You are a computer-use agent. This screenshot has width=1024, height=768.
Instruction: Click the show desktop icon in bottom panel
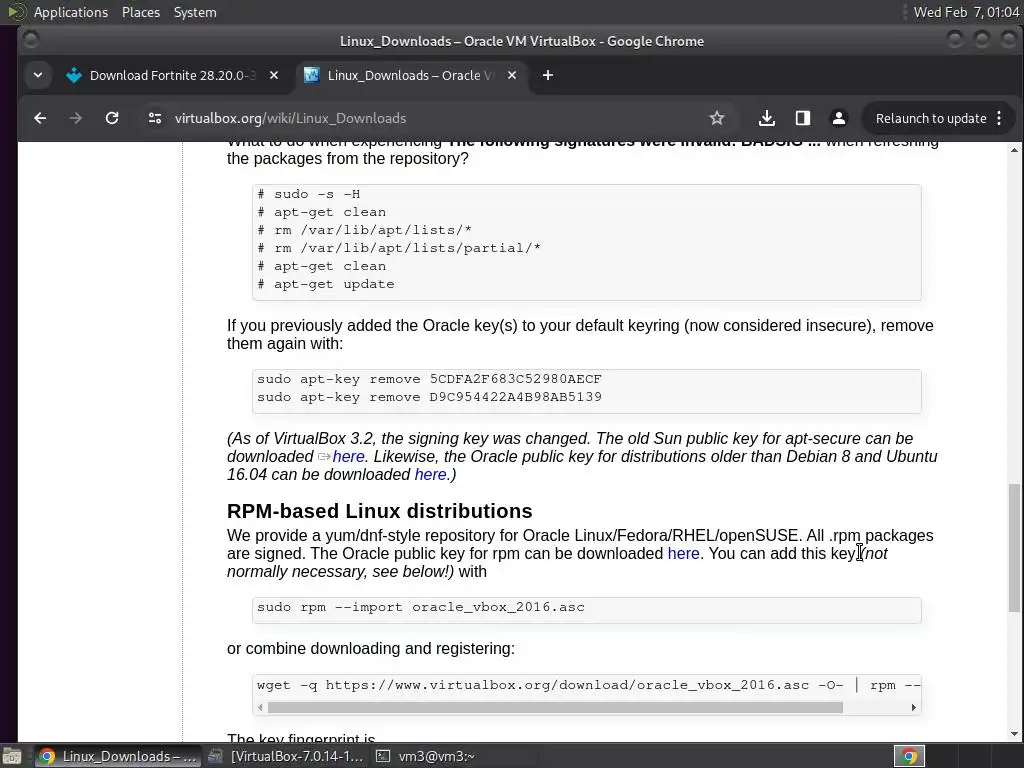point(11,756)
